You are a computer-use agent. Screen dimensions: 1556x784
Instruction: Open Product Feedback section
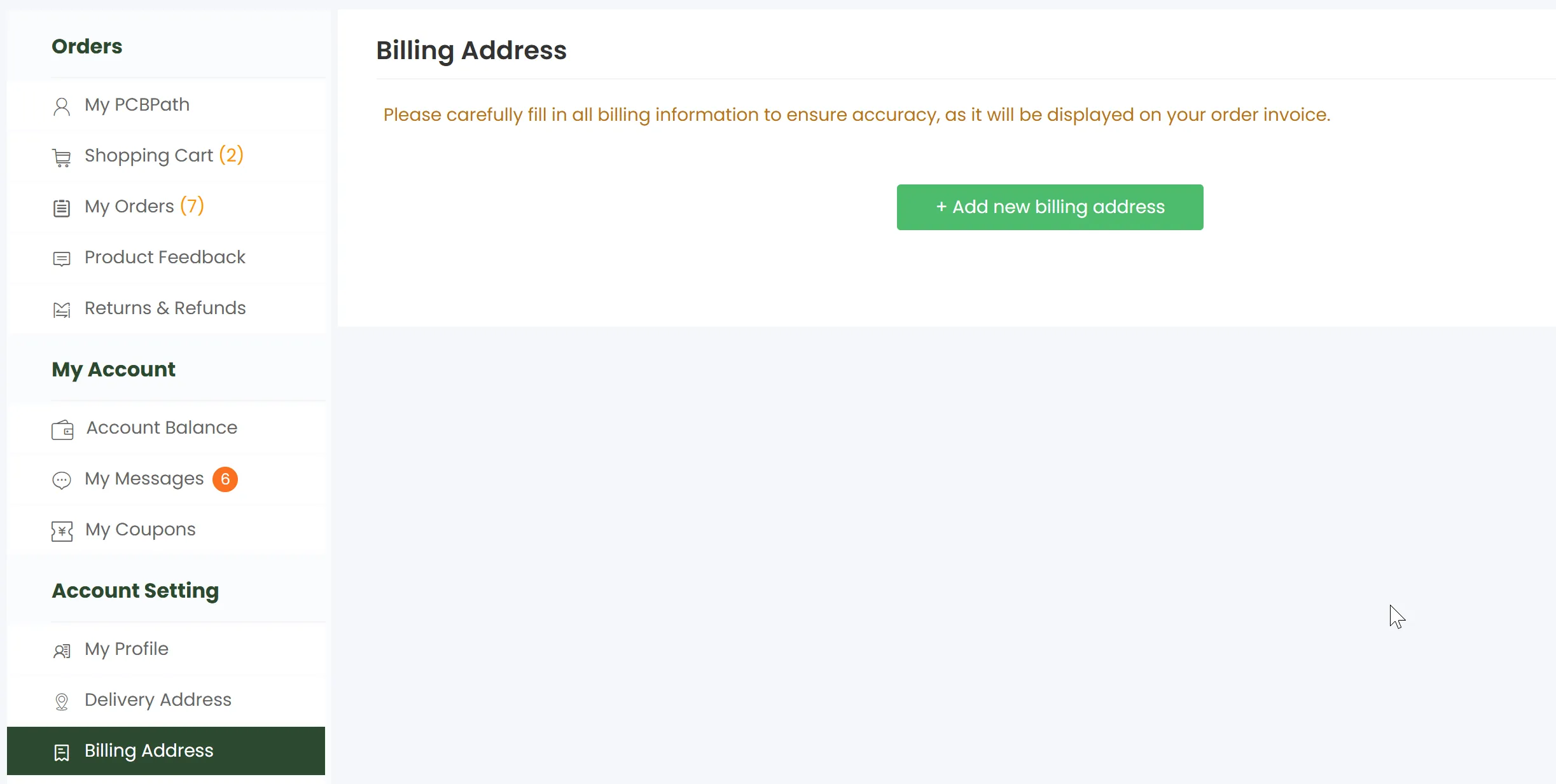(165, 258)
